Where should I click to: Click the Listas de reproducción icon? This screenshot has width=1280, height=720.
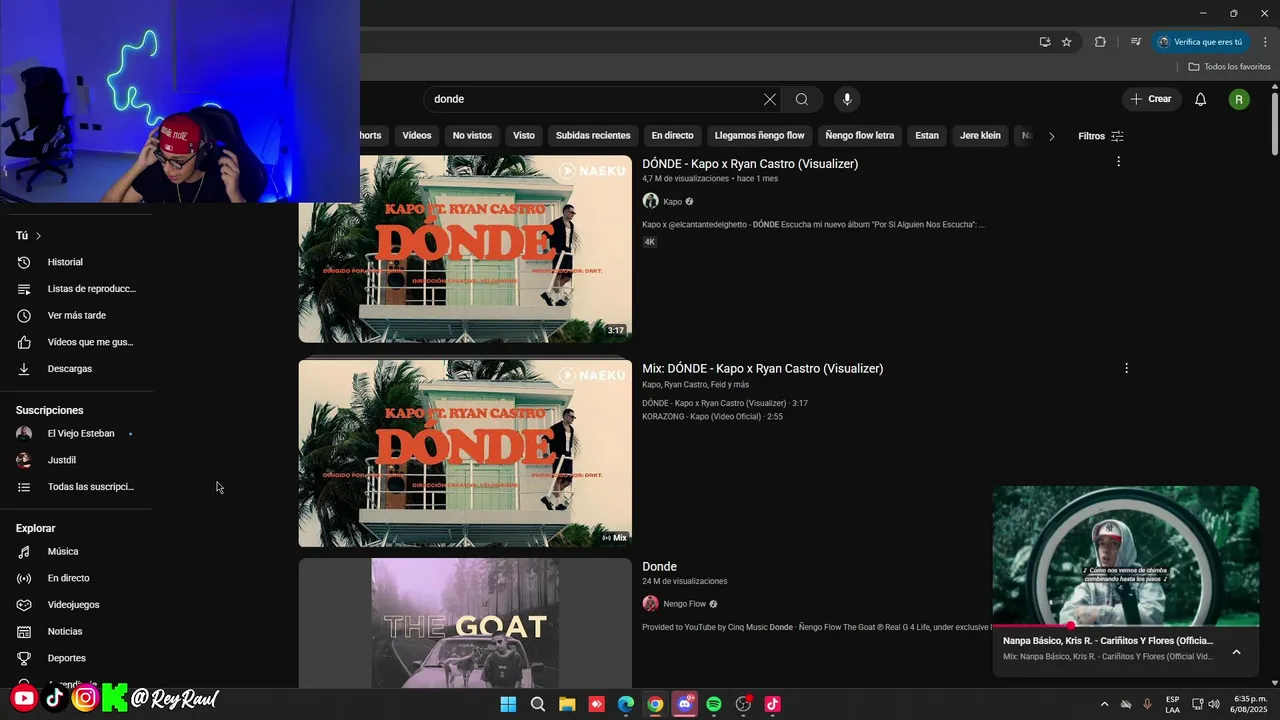(x=24, y=289)
